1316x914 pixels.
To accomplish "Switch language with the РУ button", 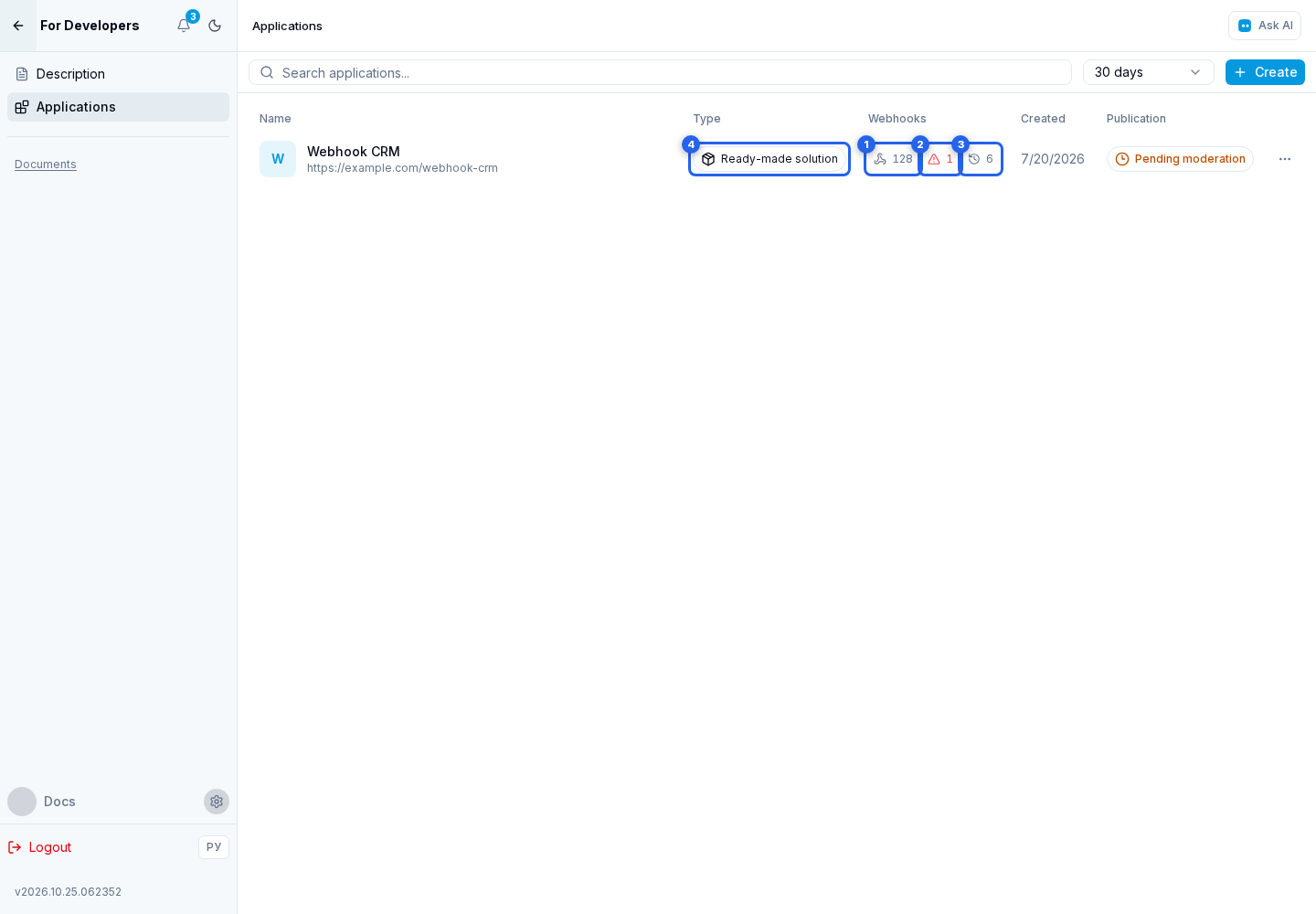I will point(214,847).
